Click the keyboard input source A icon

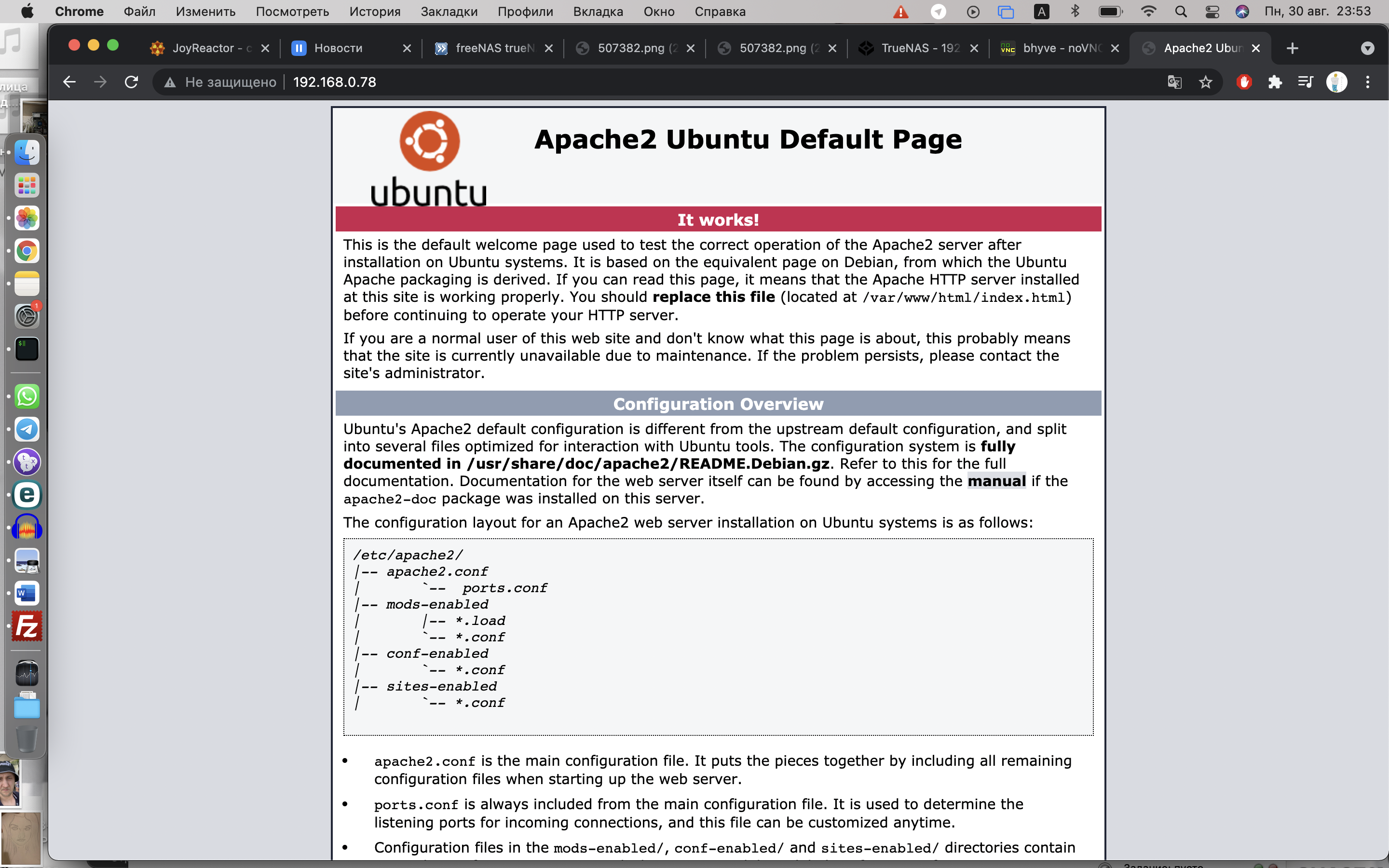click(x=1041, y=12)
